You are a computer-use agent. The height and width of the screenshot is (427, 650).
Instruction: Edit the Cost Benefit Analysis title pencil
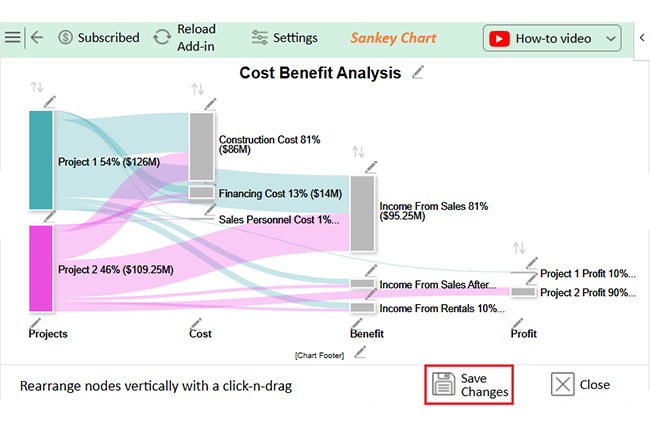(x=418, y=72)
